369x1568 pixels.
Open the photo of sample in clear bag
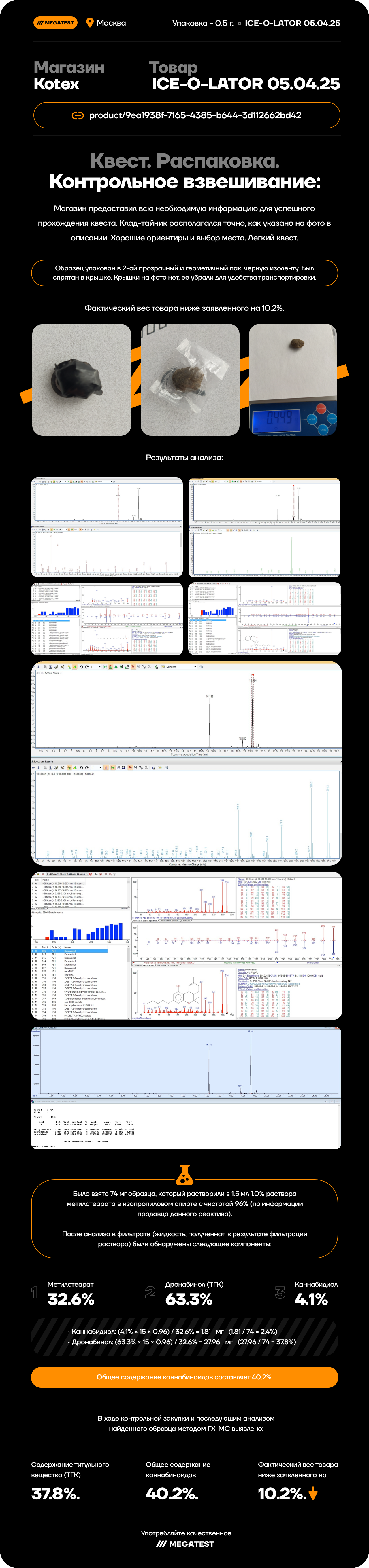pyautogui.click(x=190, y=380)
